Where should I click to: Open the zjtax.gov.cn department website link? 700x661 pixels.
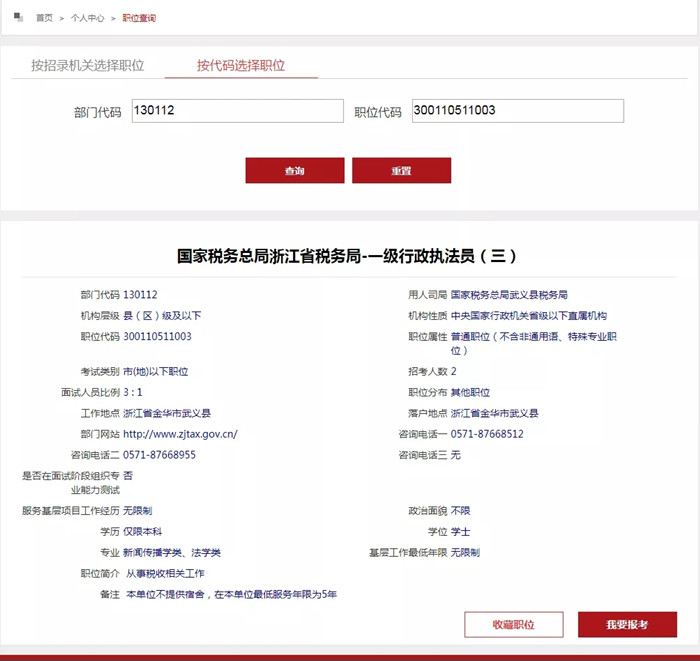coord(180,434)
